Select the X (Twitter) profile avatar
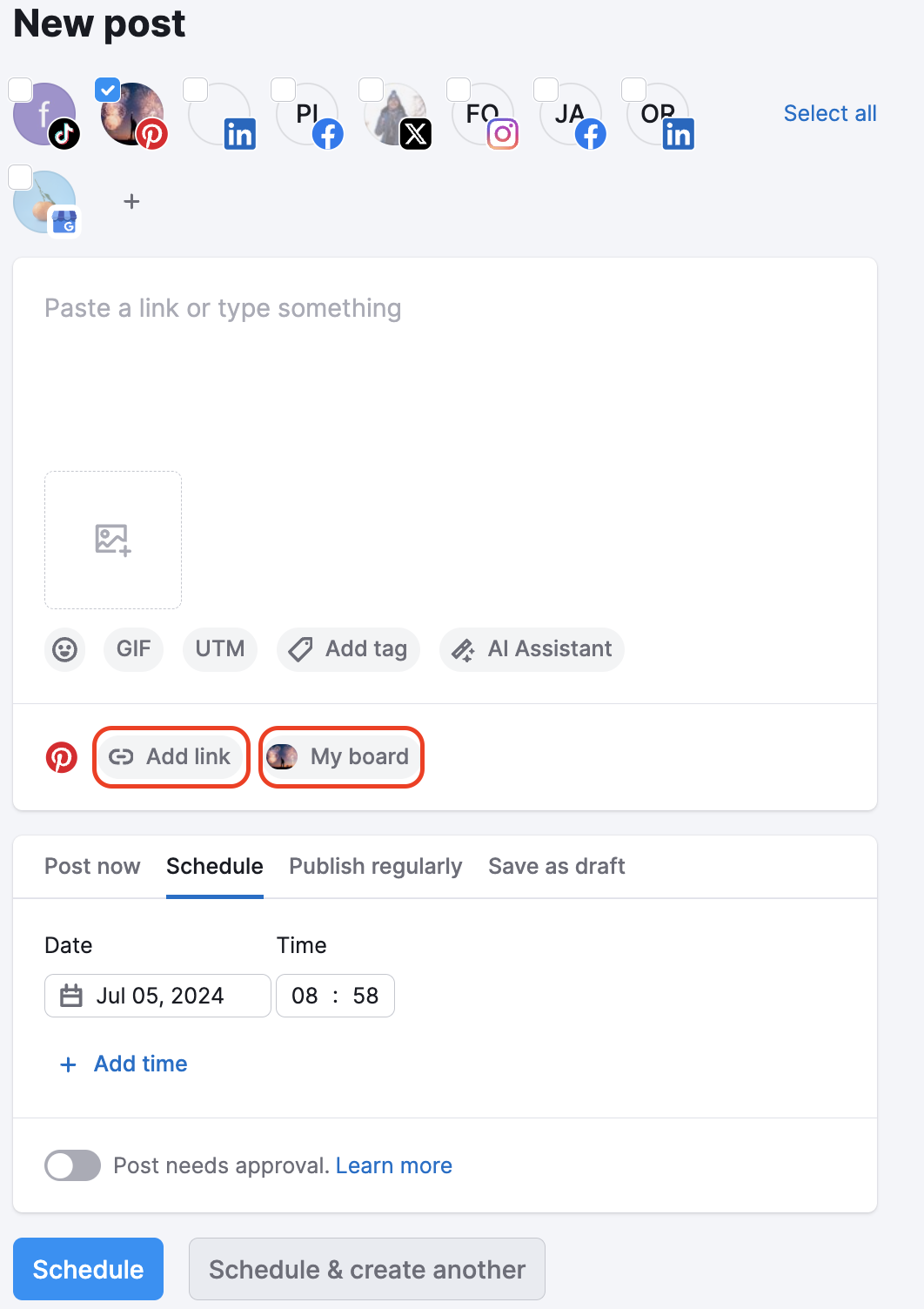Screen dimensions: 924x1309 click(x=396, y=114)
